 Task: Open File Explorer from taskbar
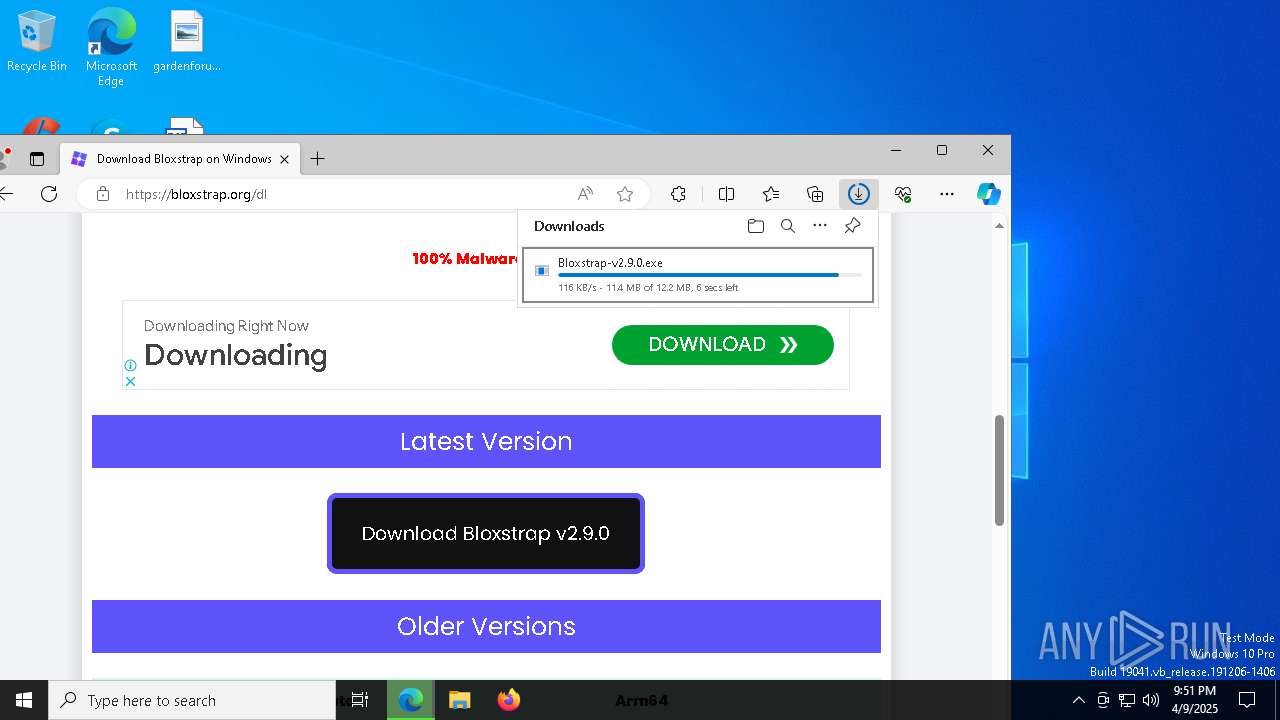[459, 700]
